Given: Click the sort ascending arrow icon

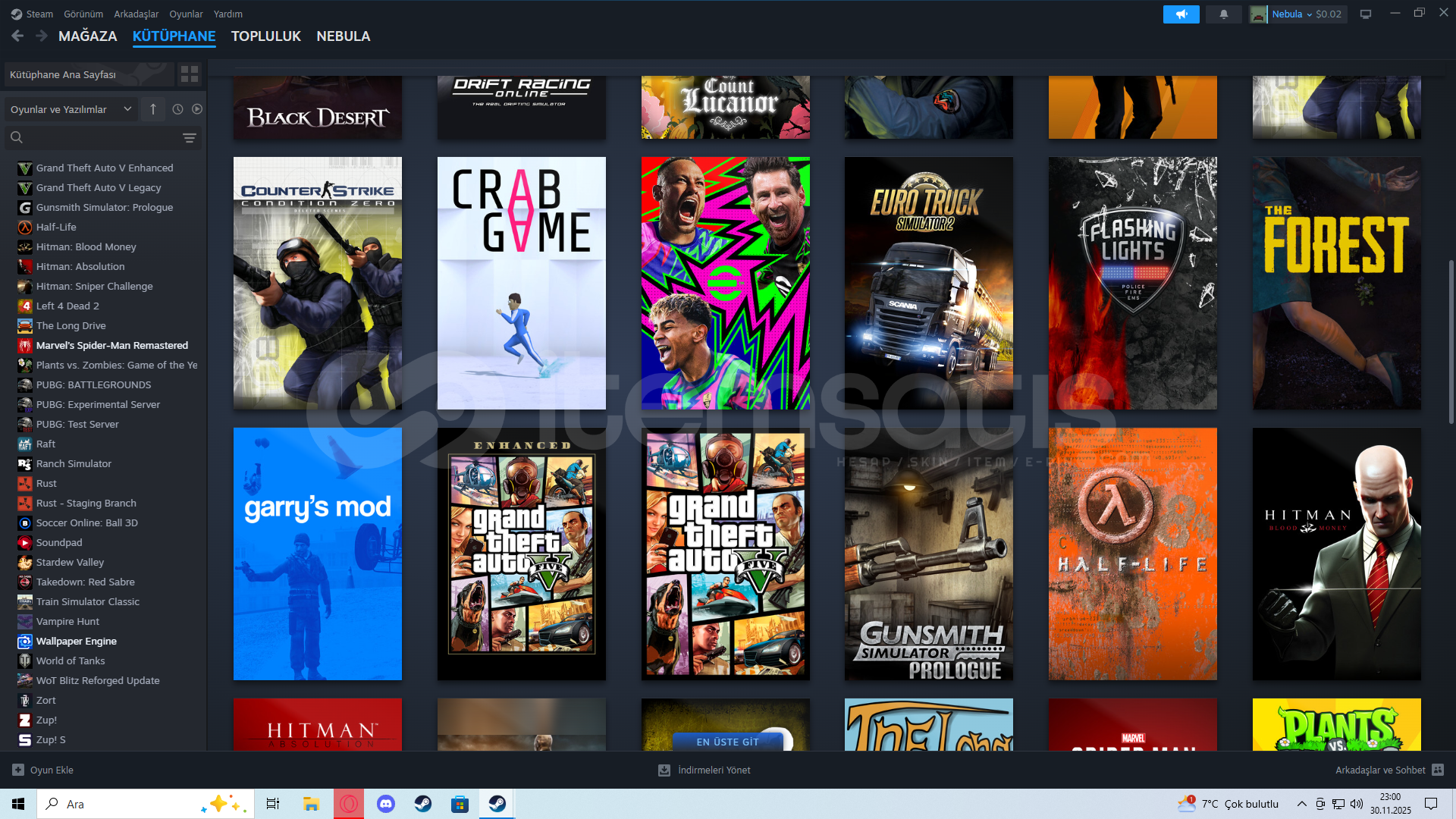Looking at the screenshot, I should 153,109.
